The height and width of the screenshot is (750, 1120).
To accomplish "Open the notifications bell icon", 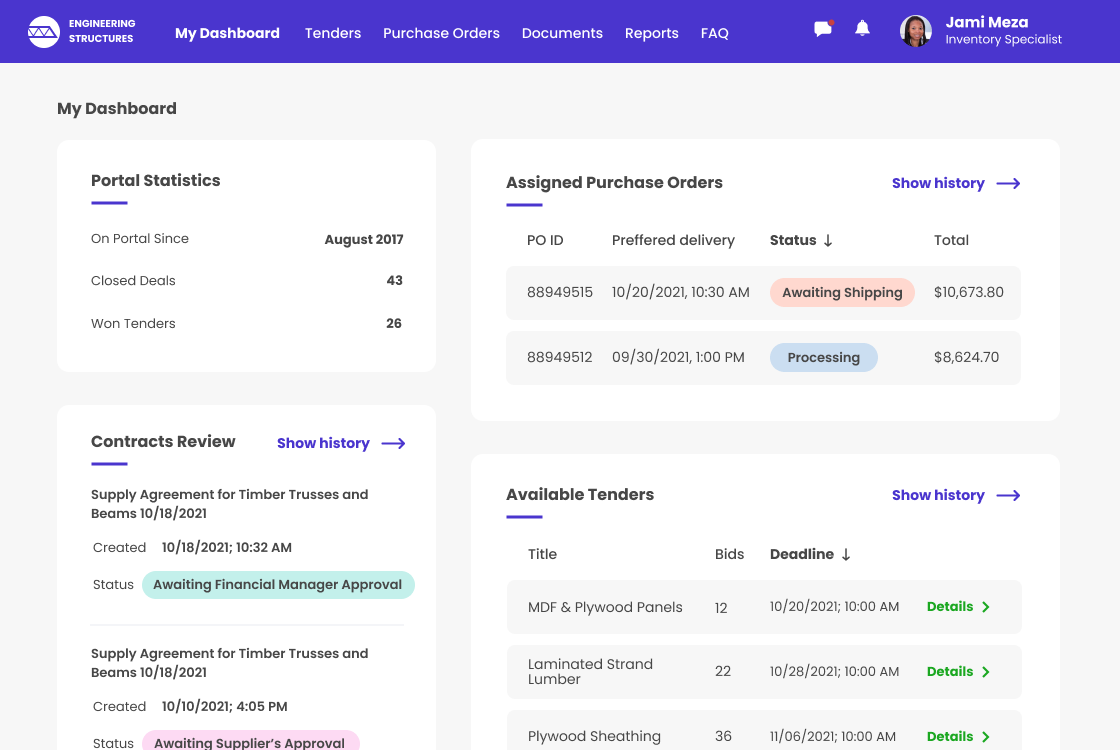I will (862, 28).
